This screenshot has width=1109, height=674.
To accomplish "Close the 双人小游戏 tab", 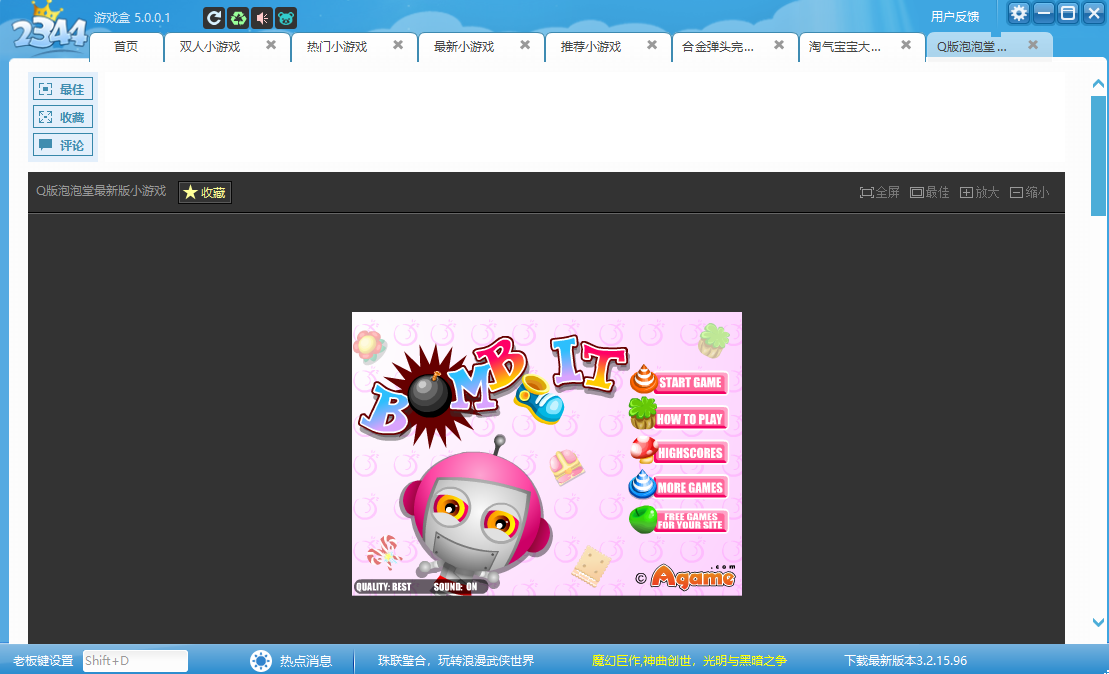I will pos(271,45).
